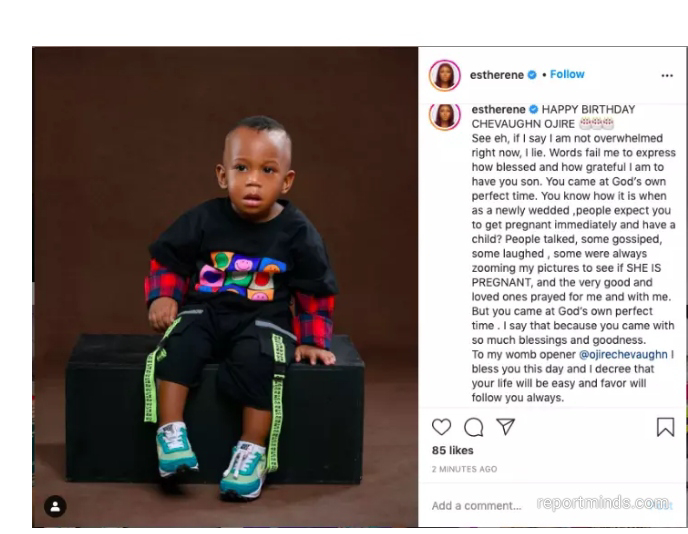View the 85 likes list

(x=452, y=450)
